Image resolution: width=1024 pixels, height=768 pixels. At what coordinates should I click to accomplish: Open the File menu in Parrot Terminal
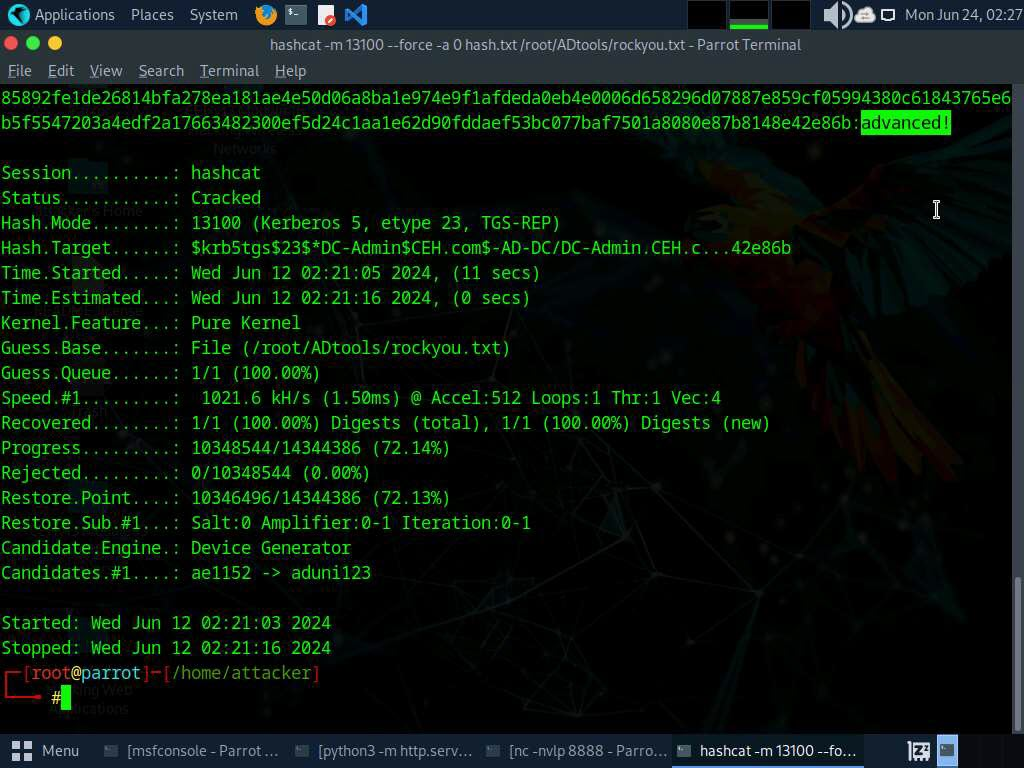coord(20,71)
